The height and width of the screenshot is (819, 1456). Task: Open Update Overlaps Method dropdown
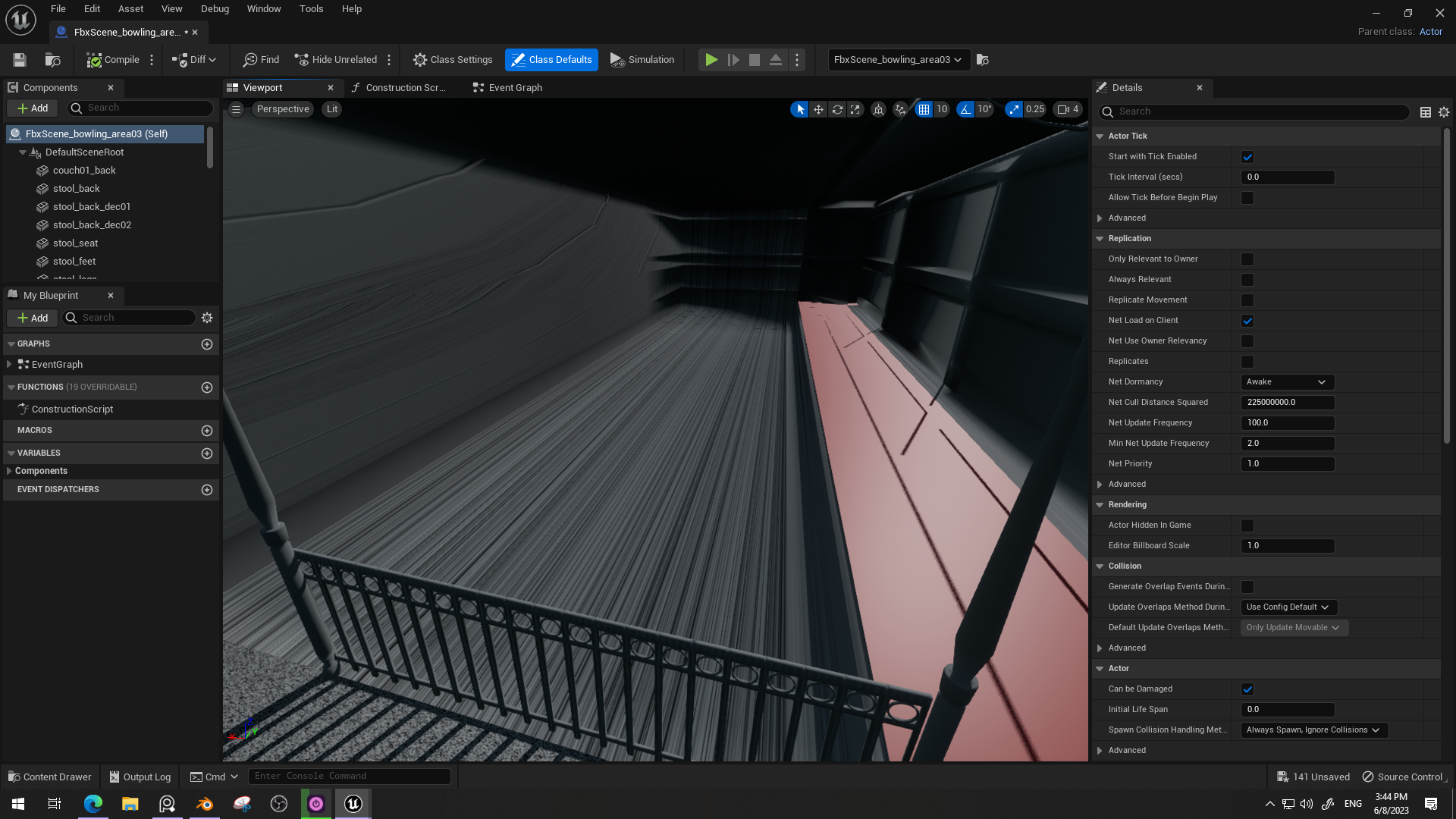click(1288, 607)
